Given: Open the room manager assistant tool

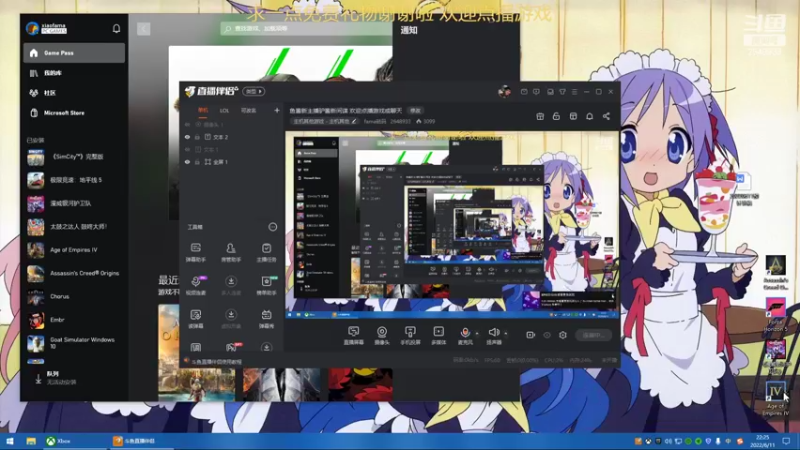Looking at the screenshot, I should 231,252.
